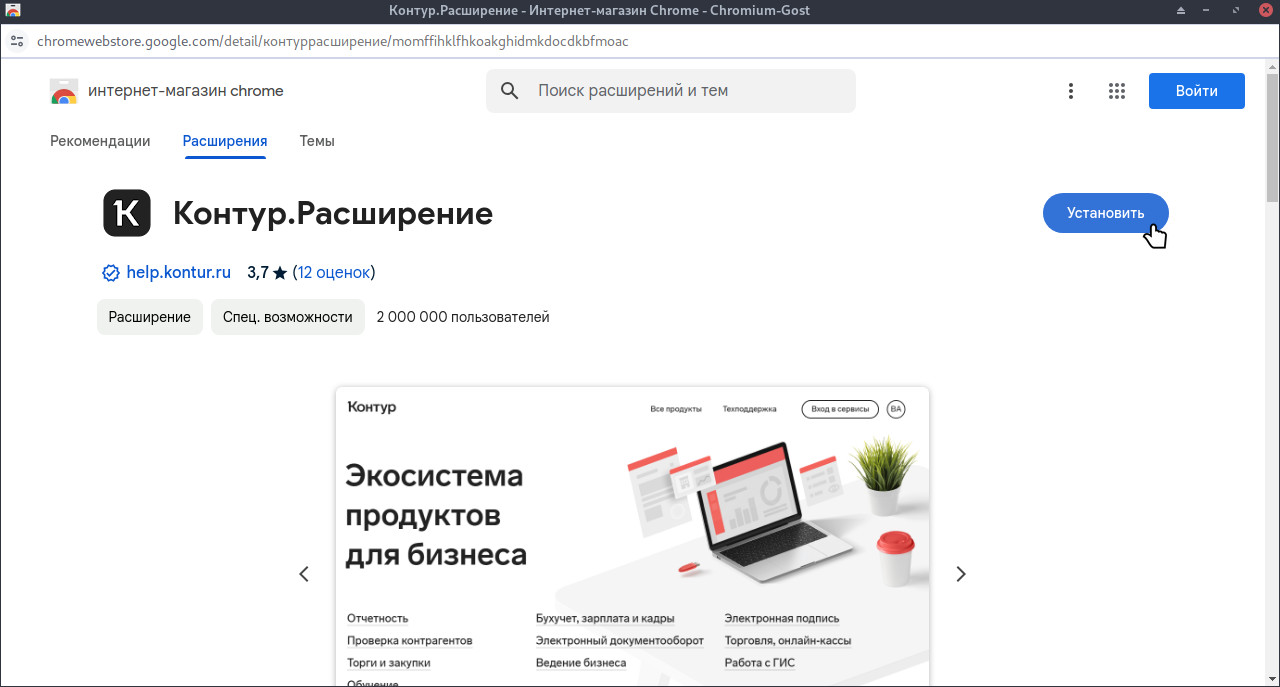Select the Расширения tab

click(x=225, y=141)
